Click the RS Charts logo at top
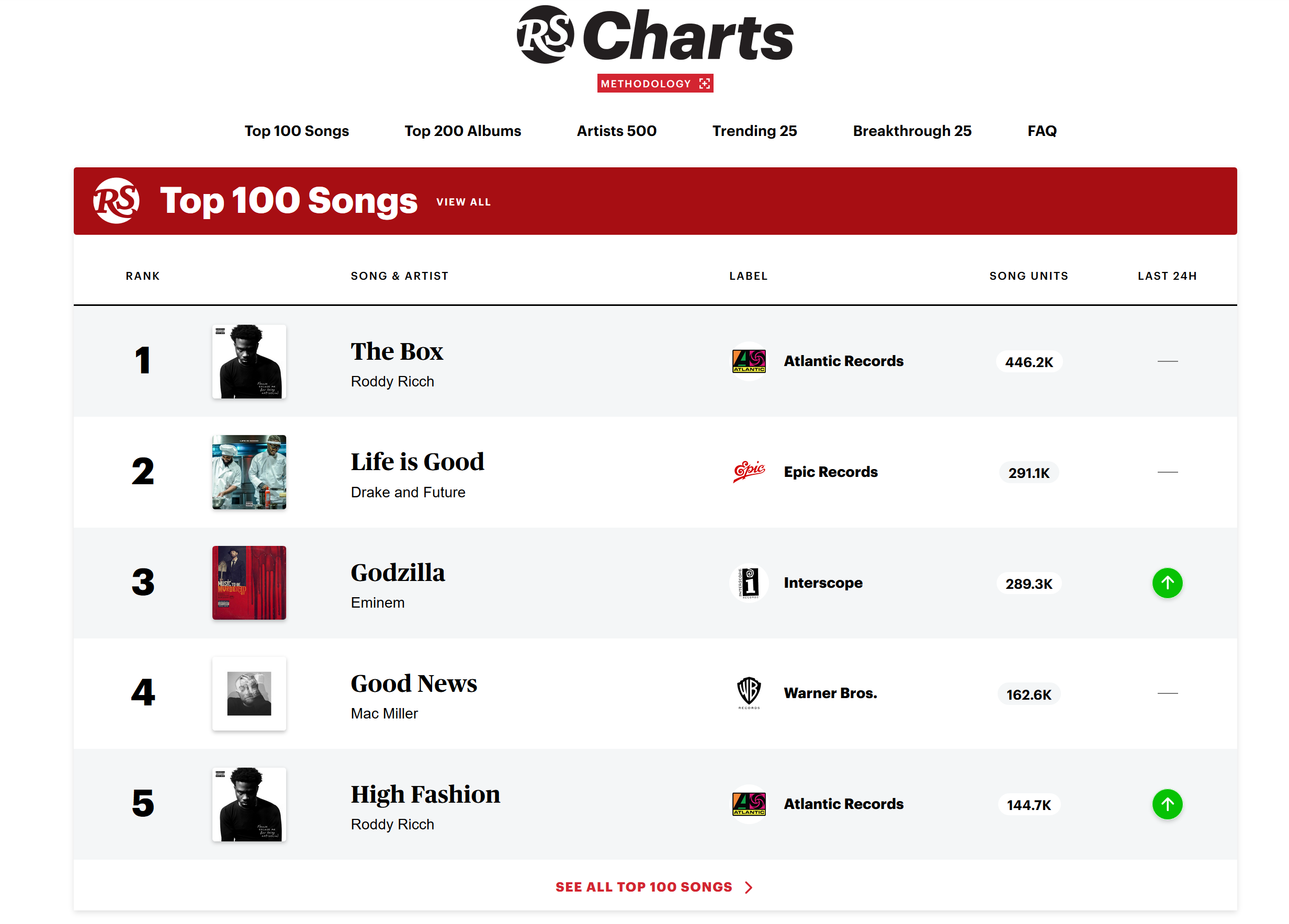This screenshot has height=924, width=1289. [655, 34]
